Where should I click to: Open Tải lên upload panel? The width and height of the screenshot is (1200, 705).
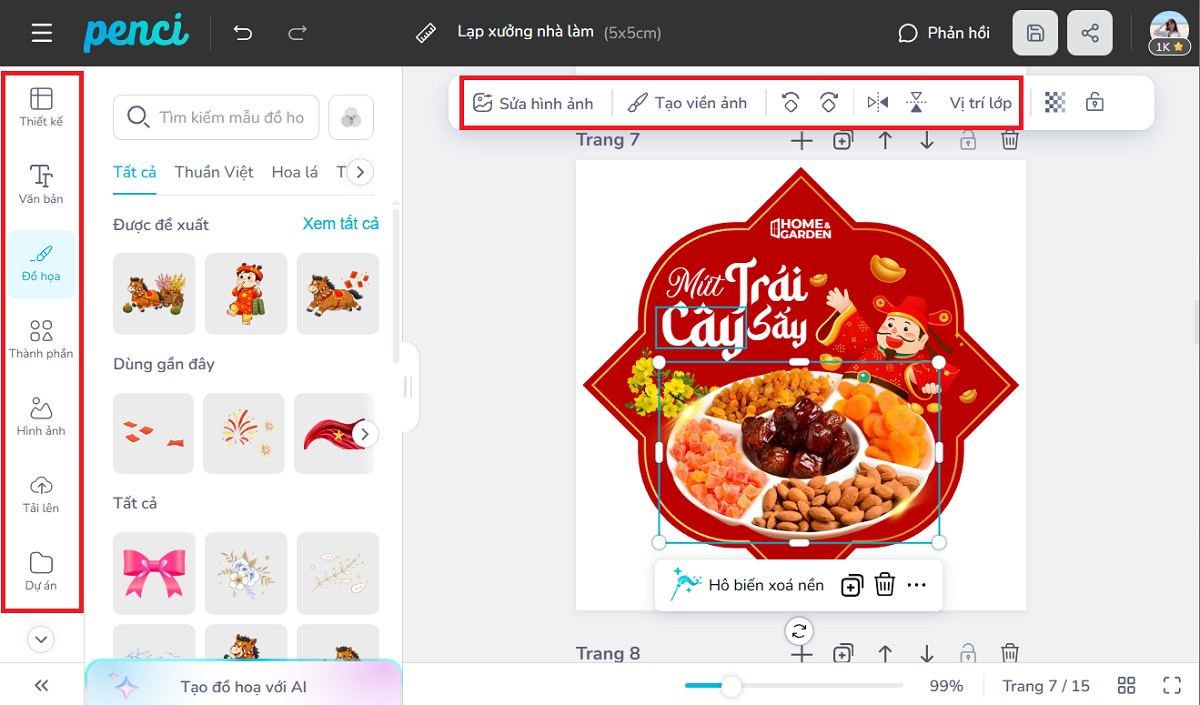pos(41,494)
